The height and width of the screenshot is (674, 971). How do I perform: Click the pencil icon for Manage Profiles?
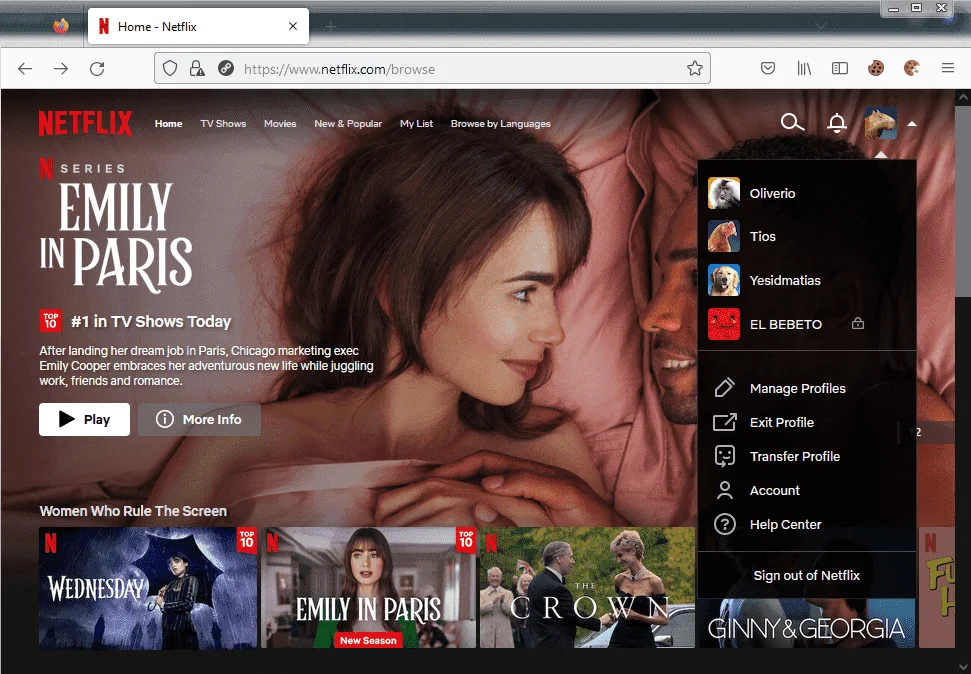[x=724, y=388]
